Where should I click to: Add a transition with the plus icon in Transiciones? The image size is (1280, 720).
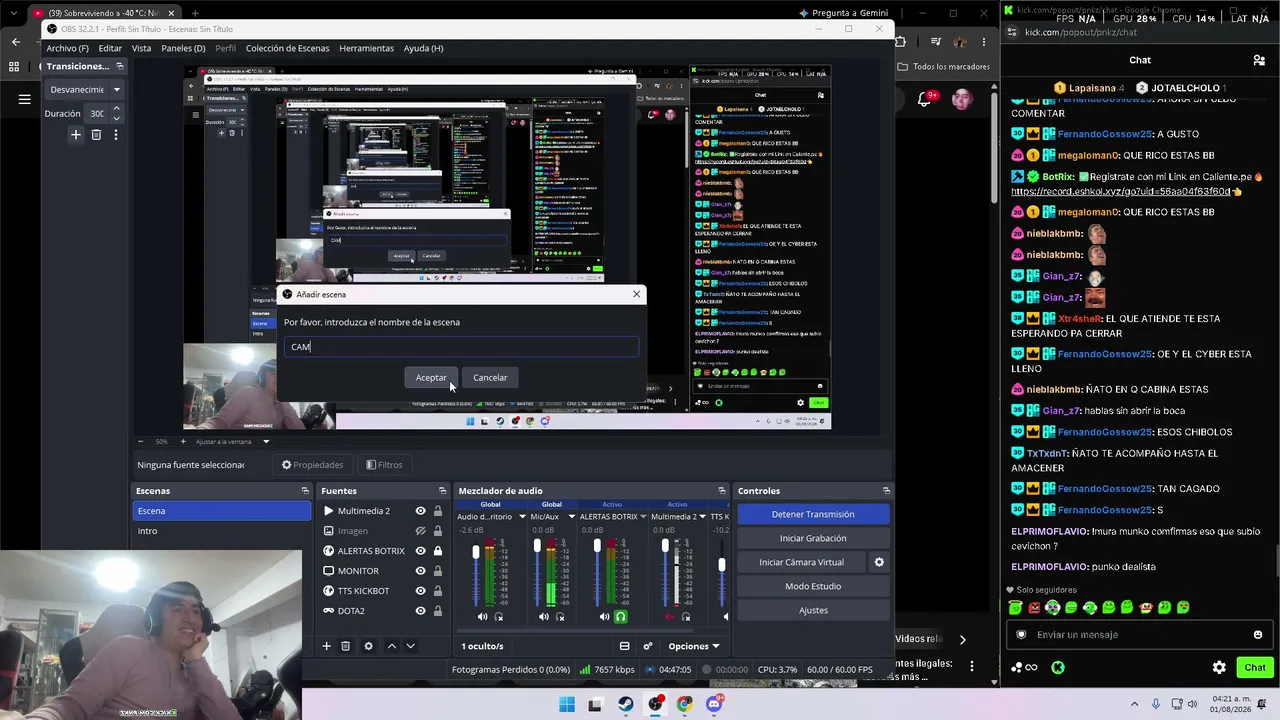tap(75, 134)
